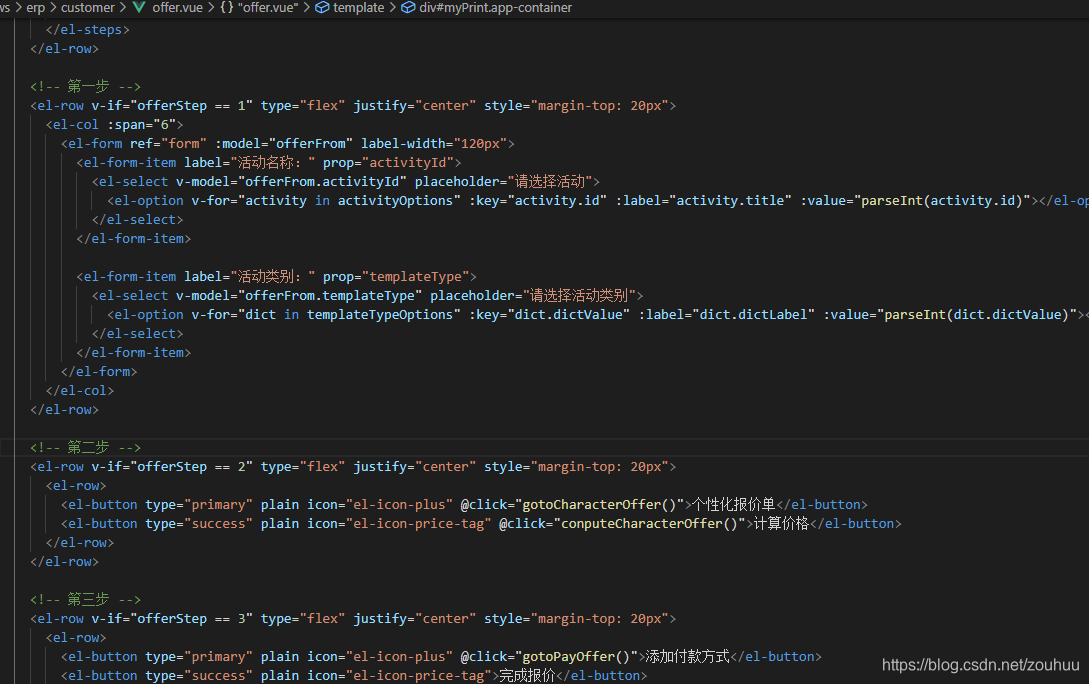Click placeholder="请选择活动" text
The image size is (1089, 684).
coord(504,182)
